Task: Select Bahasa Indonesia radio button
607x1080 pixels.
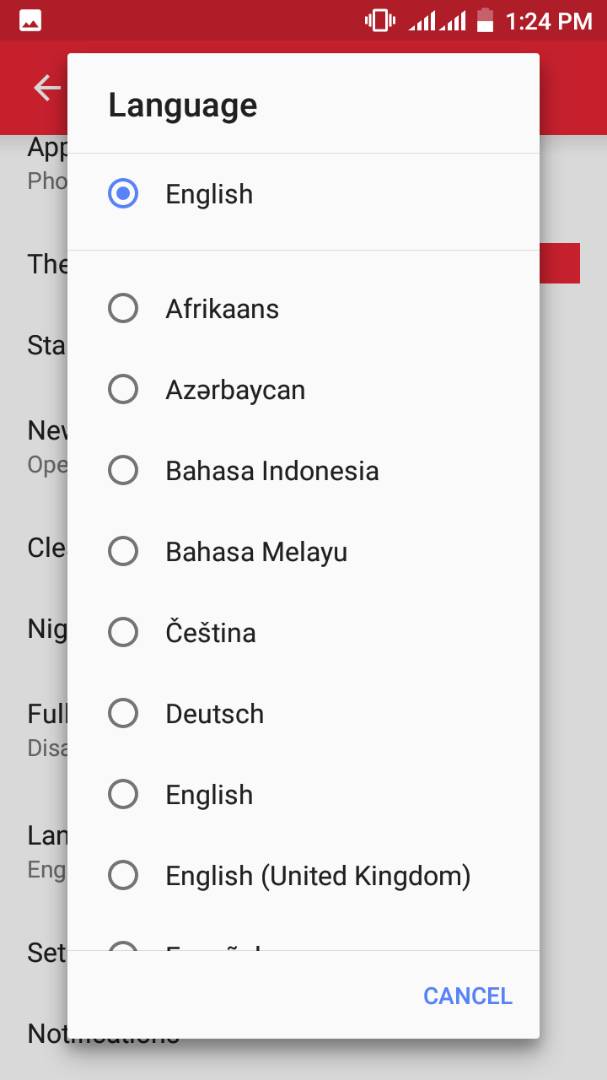Action: 123,470
